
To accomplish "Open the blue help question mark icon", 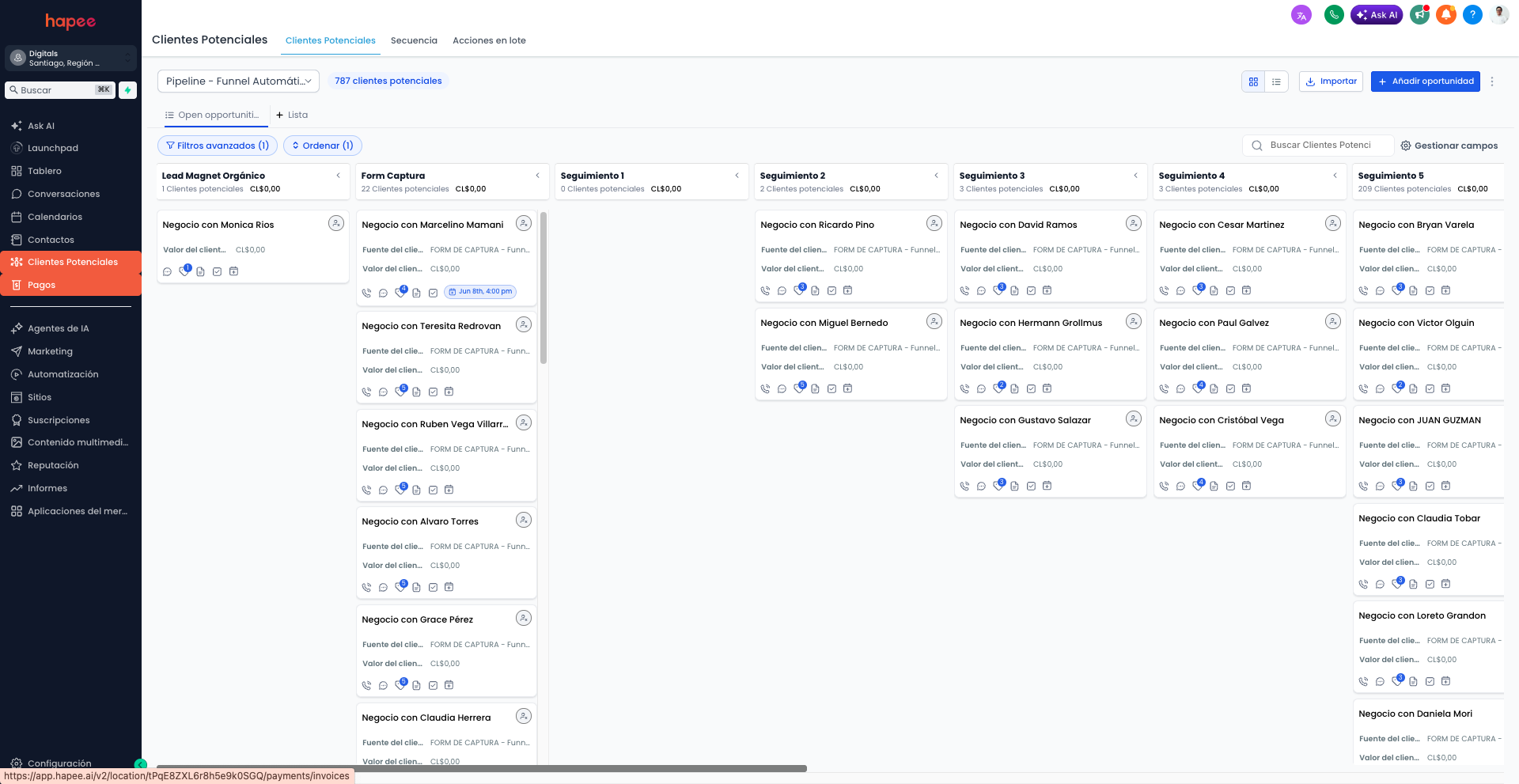I will click(x=1472, y=15).
